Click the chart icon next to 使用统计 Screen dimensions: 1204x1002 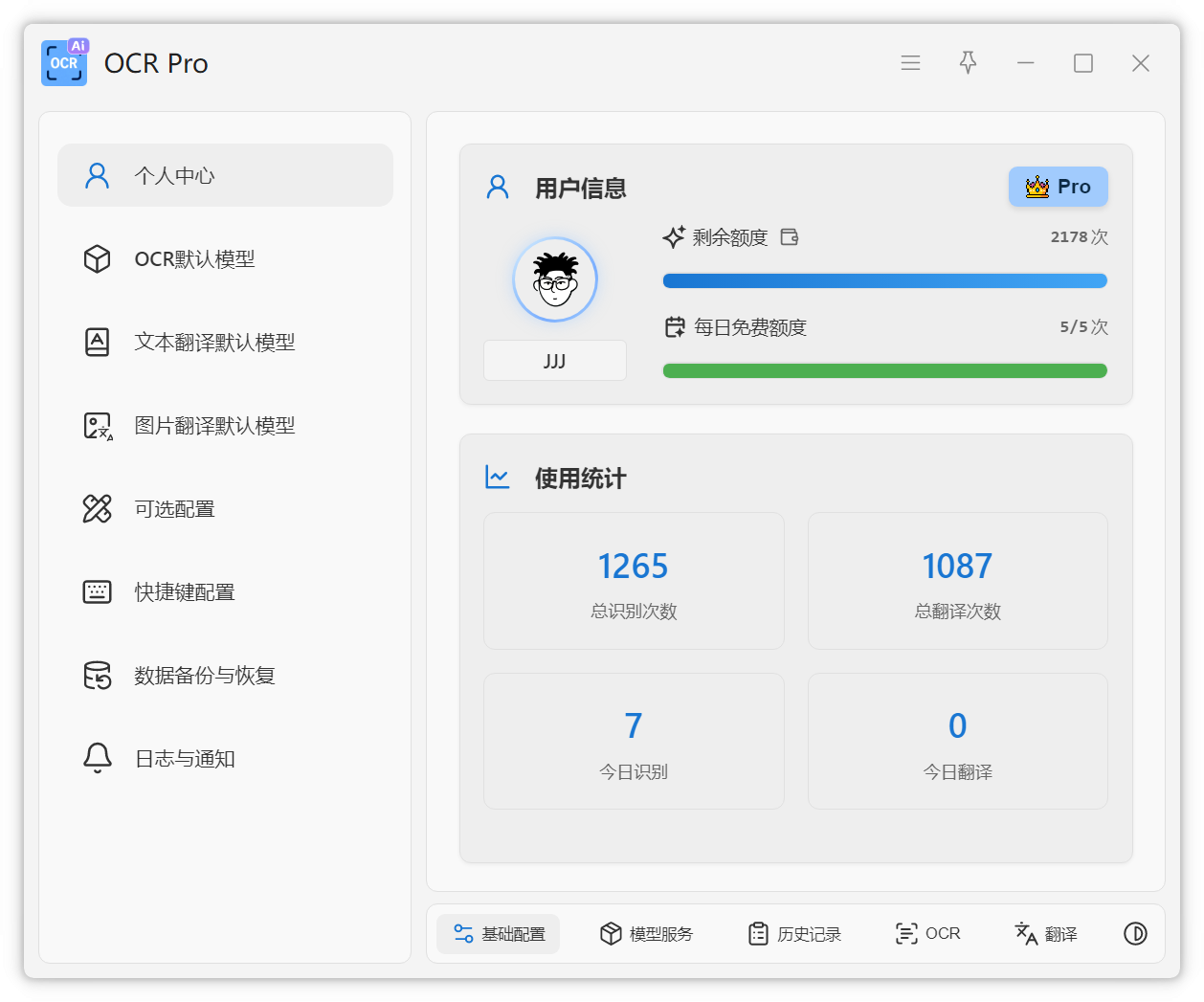[x=498, y=478]
